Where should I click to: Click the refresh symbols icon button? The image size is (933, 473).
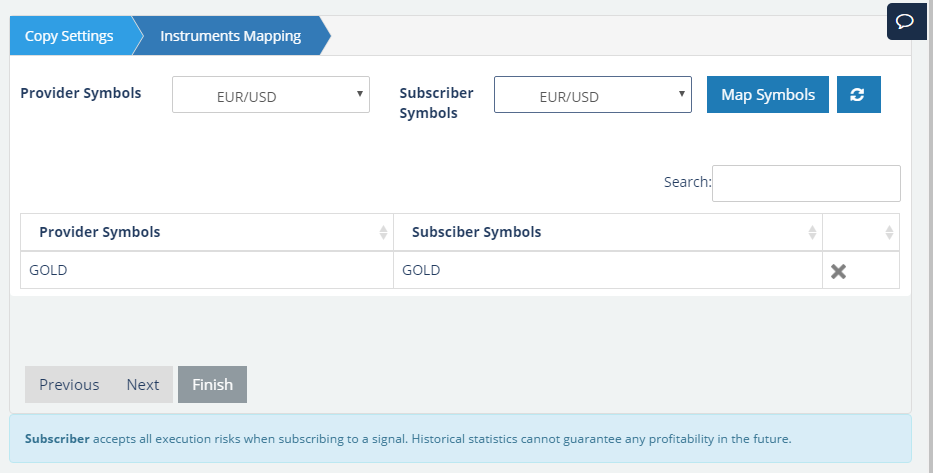pos(858,95)
